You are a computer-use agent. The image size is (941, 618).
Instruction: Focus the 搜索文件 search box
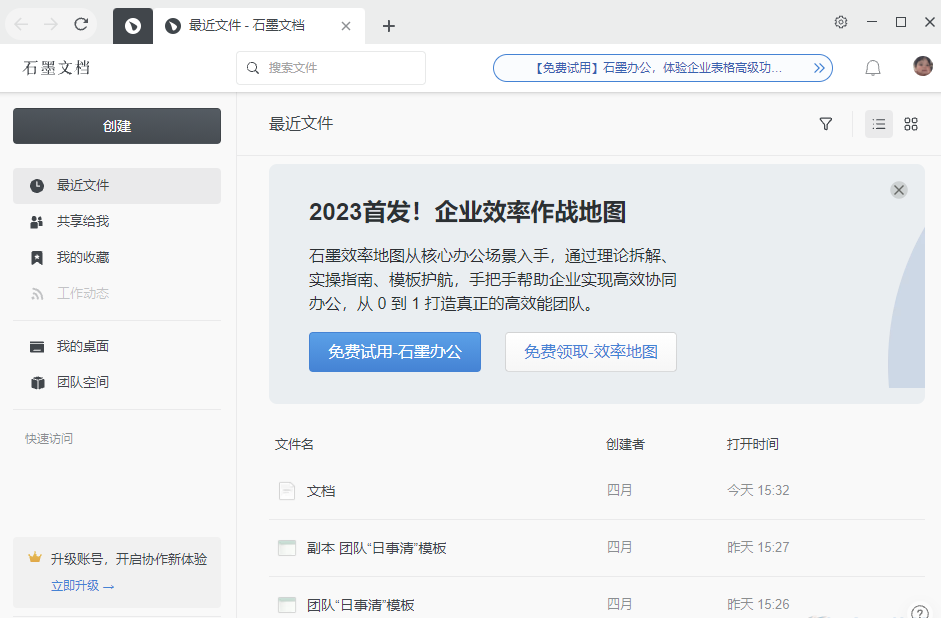pyautogui.click(x=331, y=68)
